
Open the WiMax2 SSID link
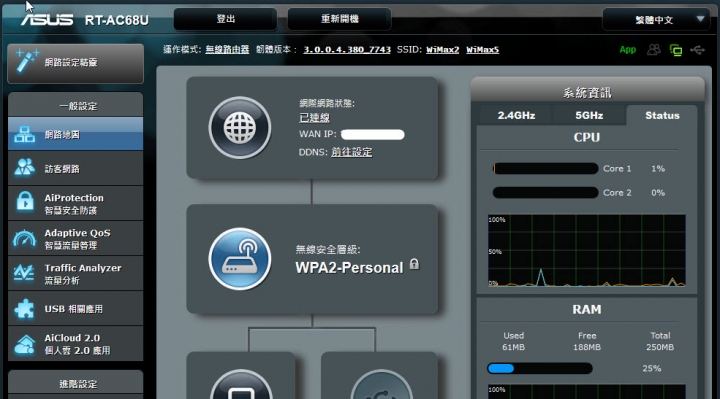442,49
